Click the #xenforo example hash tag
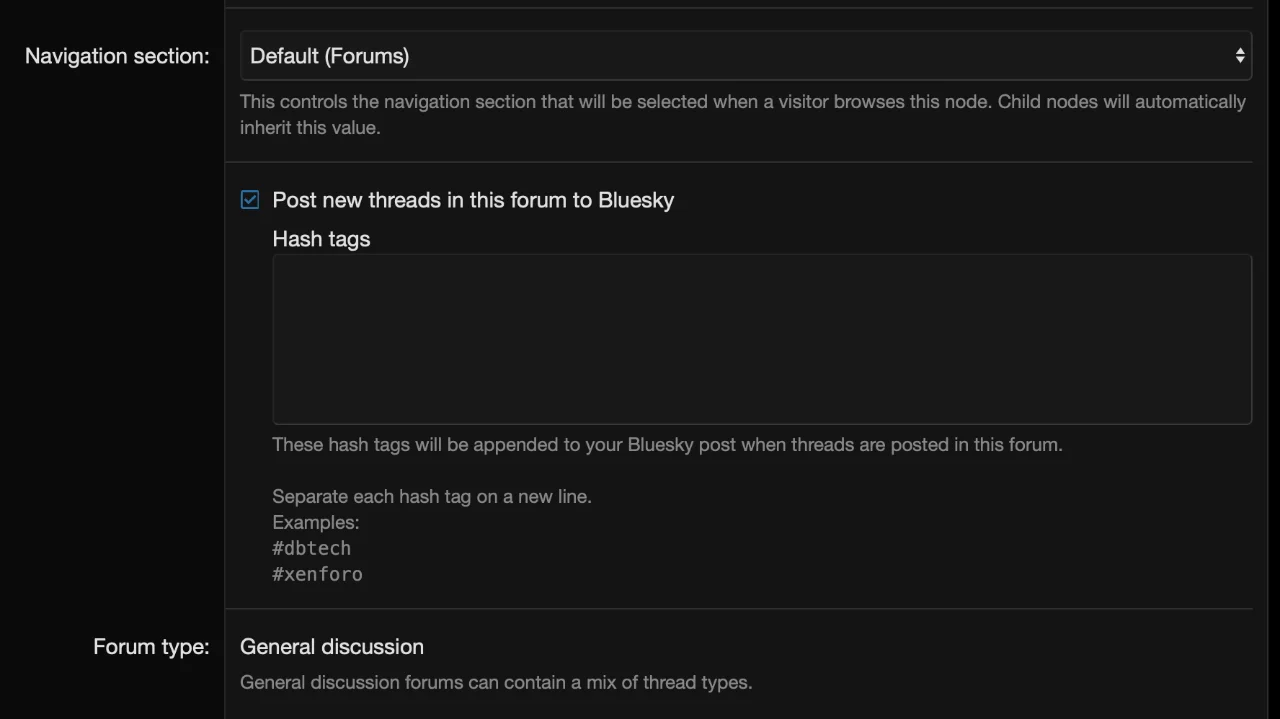The height and width of the screenshot is (719, 1280). coord(317,574)
